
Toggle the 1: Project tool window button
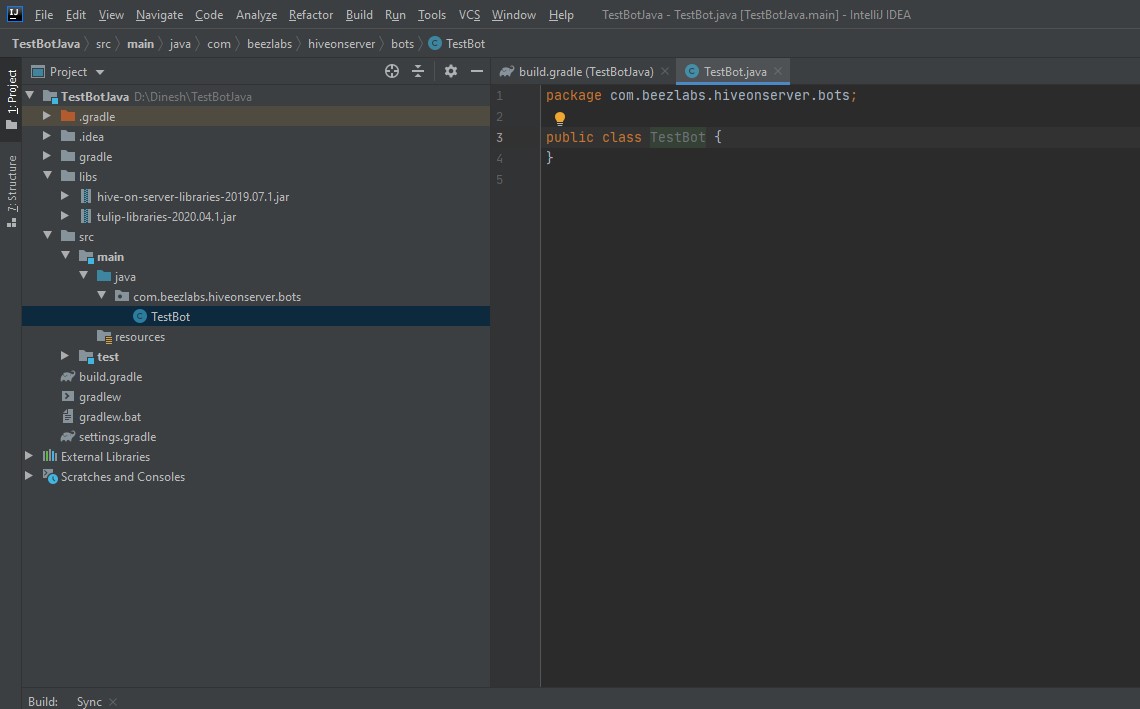[12, 100]
